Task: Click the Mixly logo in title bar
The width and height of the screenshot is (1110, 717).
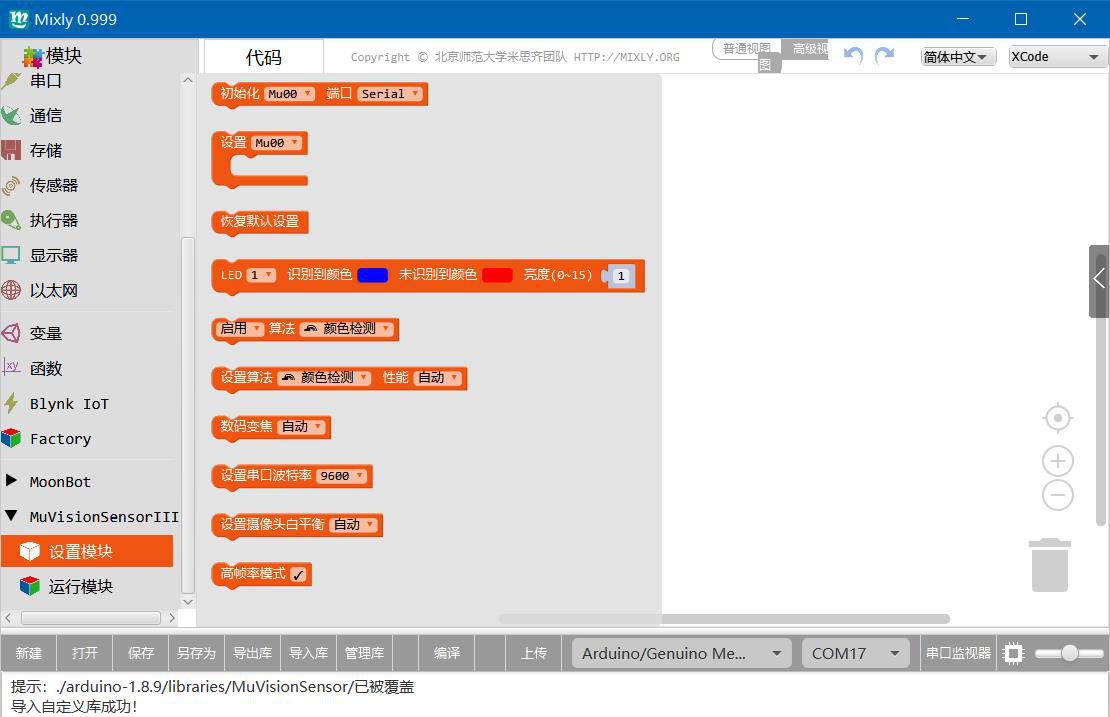Action: 19,19
